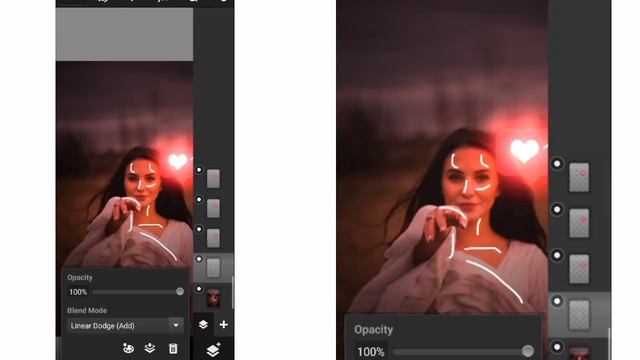Hide the photo base layer in enlarged screenshot
This screenshot has height=360, width=640.
(x=557, y=347)
